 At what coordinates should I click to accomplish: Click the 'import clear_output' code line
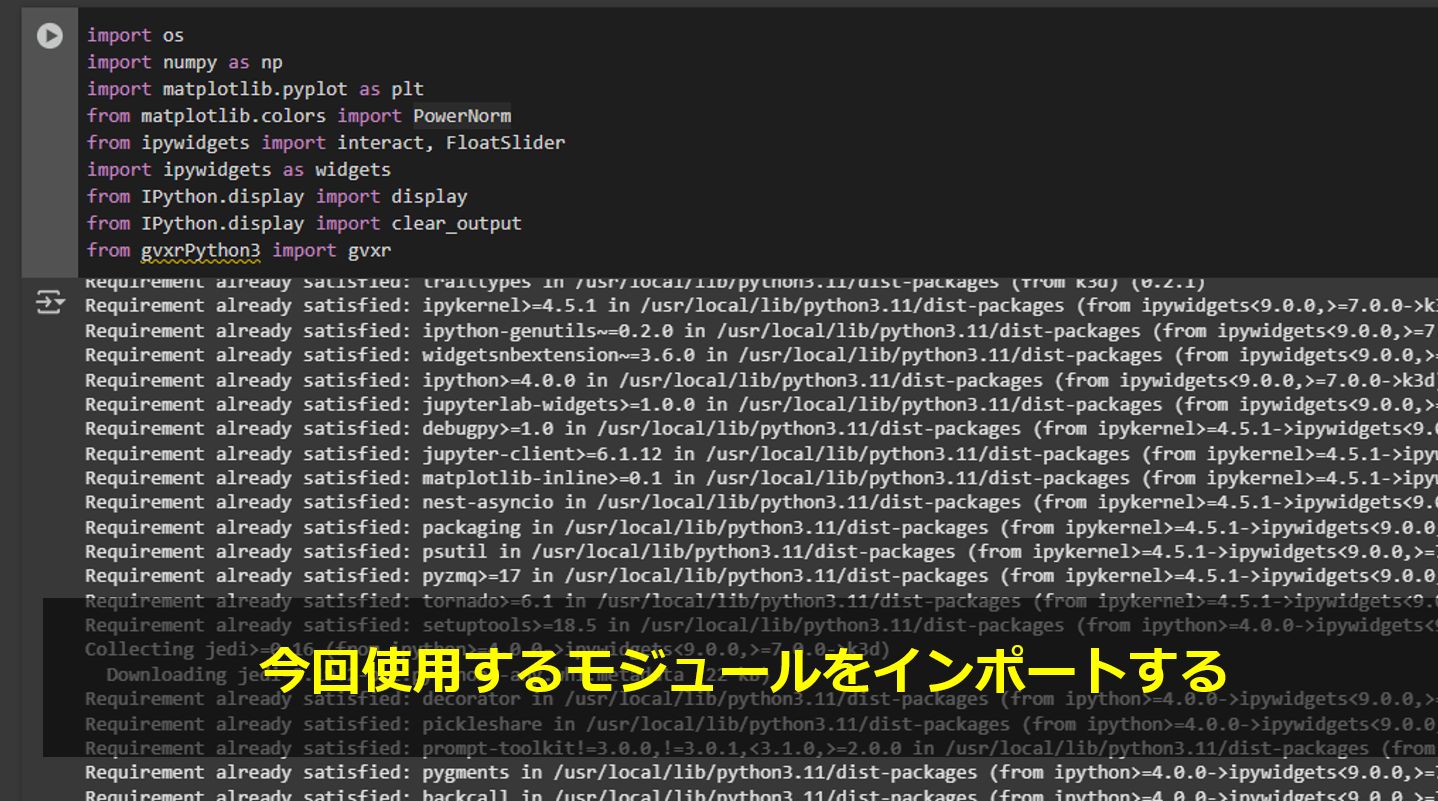(304, 224)
